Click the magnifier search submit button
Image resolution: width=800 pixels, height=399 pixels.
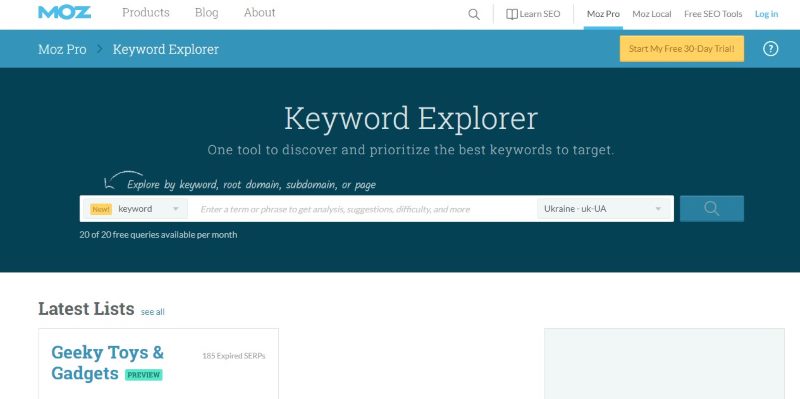(712, 209)
